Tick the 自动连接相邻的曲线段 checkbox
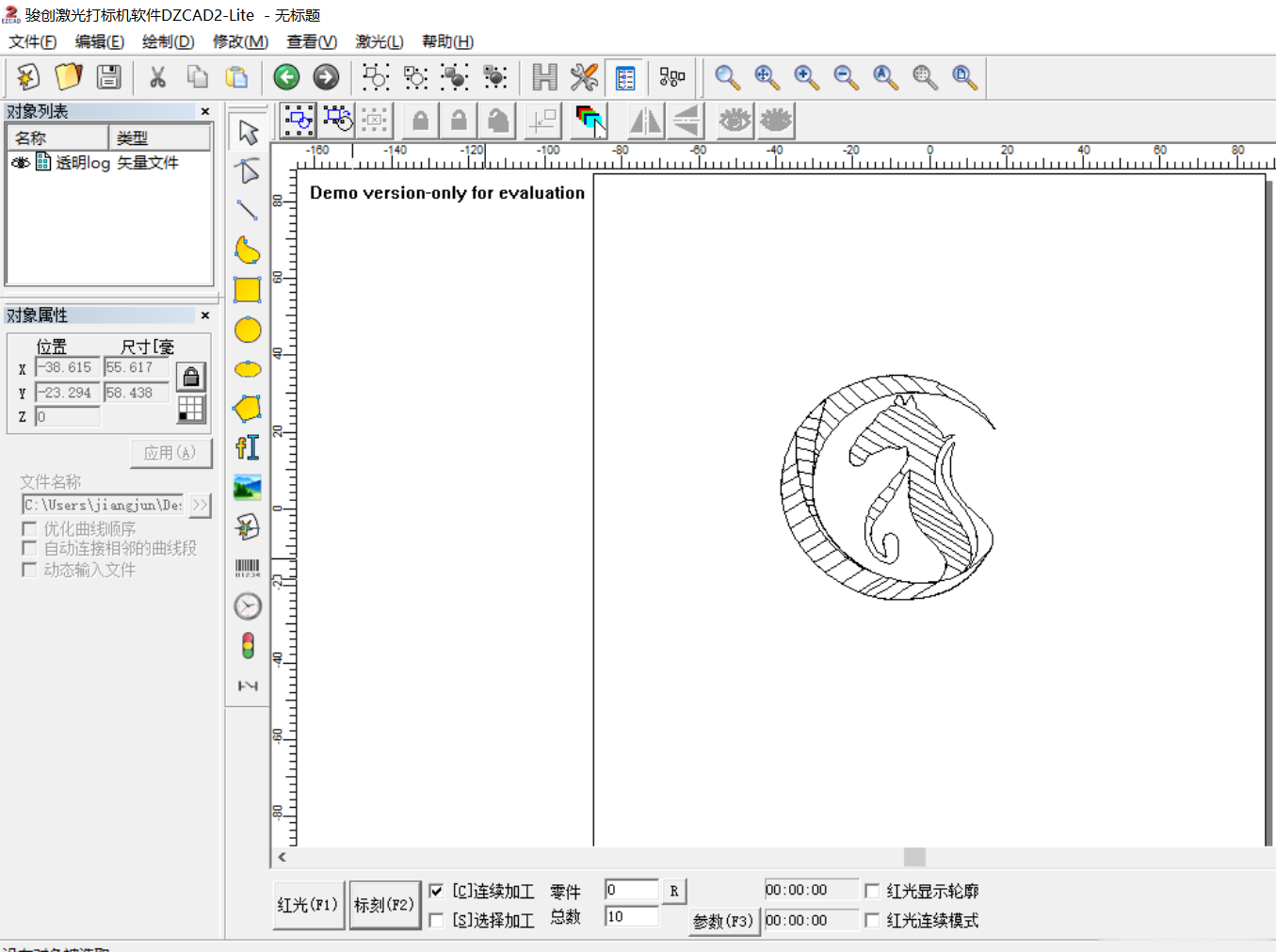The width and height of the screenshot is (1276, 952). 29,549
